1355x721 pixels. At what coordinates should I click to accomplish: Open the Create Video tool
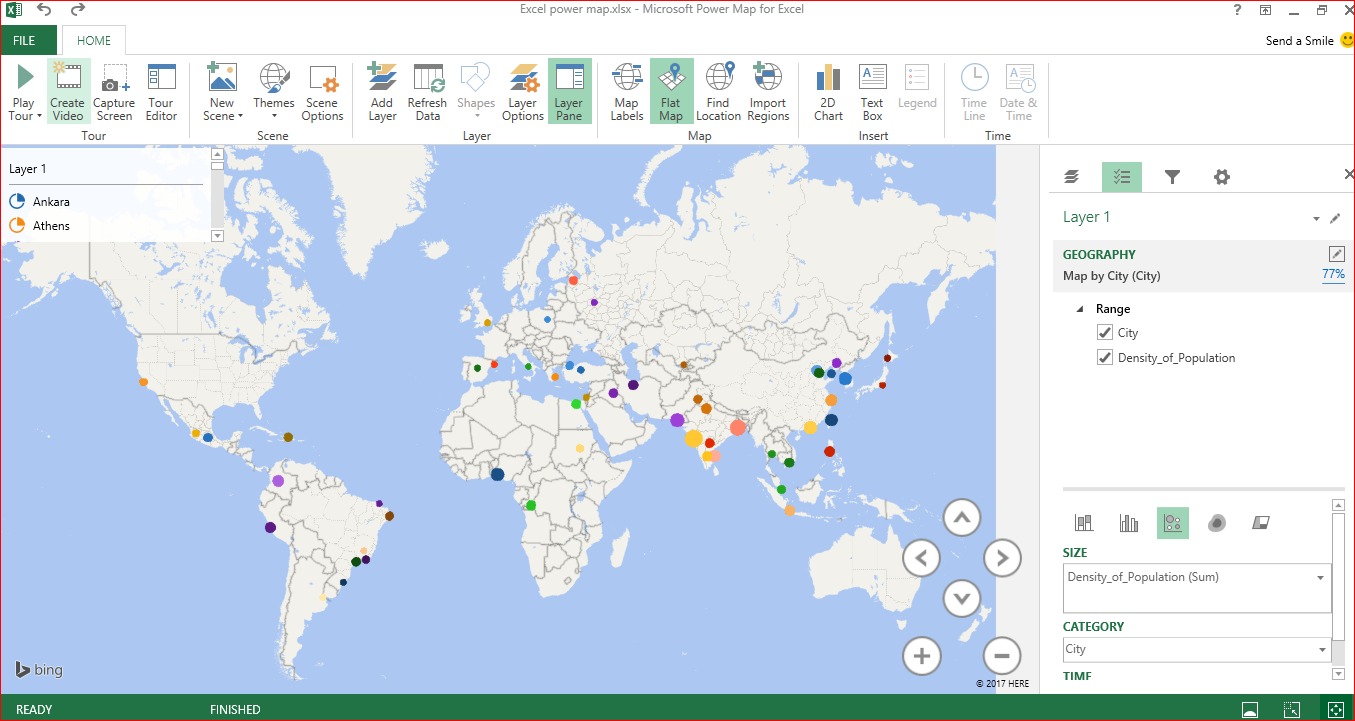(x=68, y=92)
